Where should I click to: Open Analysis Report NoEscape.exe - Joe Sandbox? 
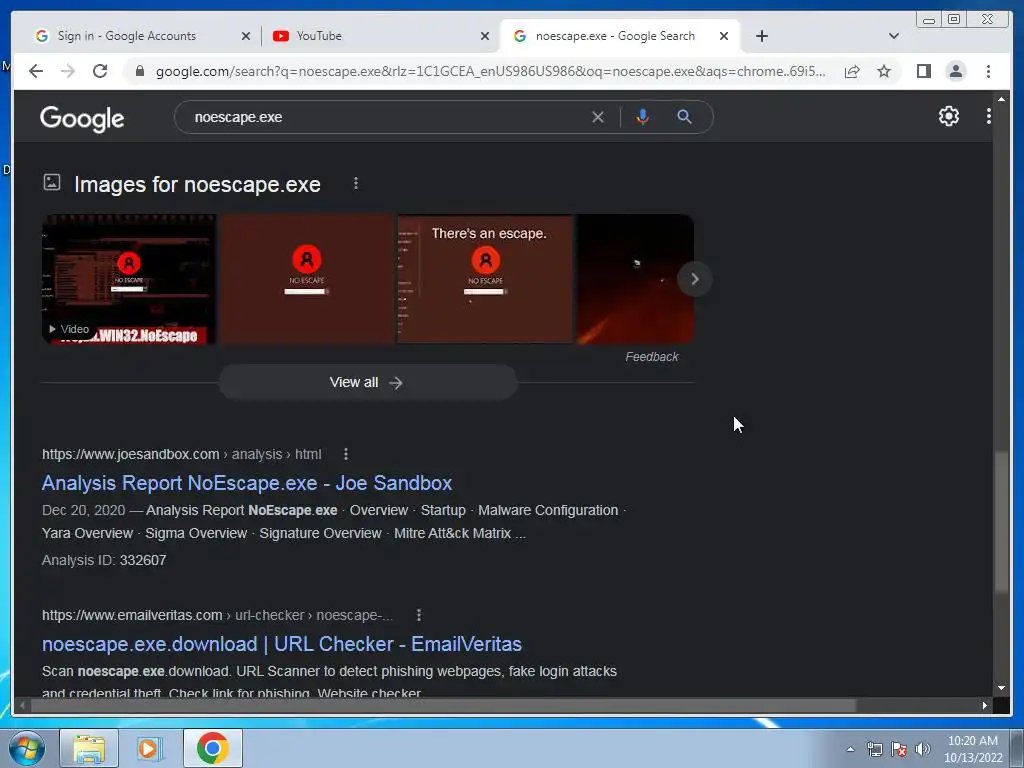click(x=247, y=483)
